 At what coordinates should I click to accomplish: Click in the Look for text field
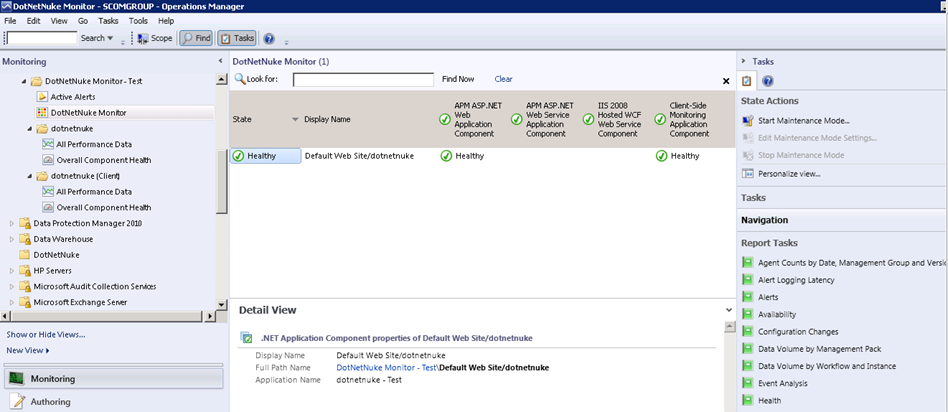coord(363,80)
